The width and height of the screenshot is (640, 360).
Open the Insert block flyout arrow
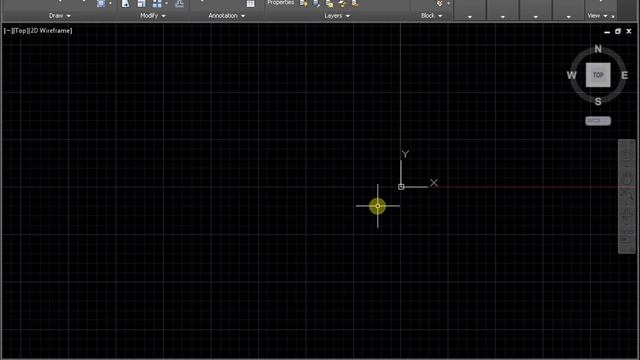coord(448,3)
